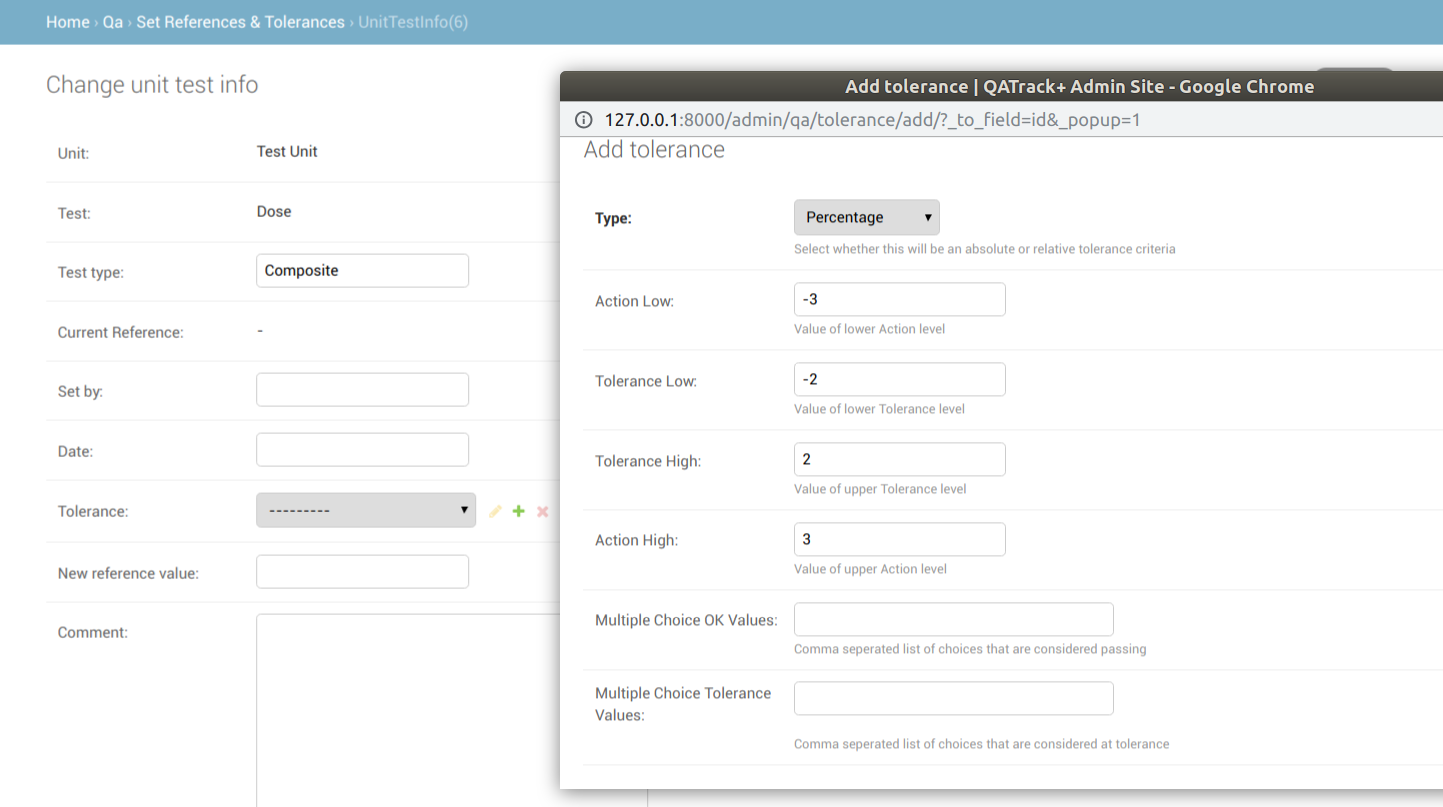Click the Test type Composite field

coord(362,270)
